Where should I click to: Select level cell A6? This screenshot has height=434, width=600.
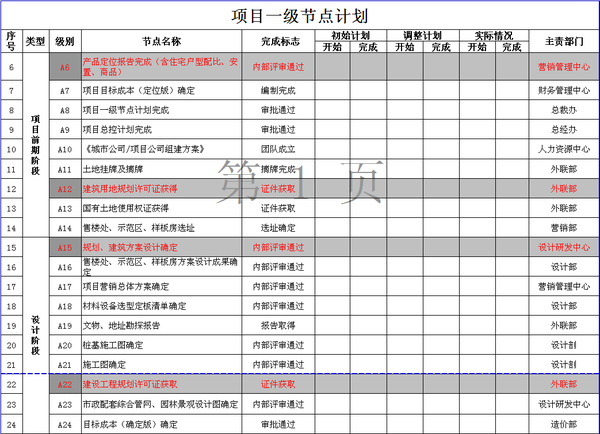(65, 67)
